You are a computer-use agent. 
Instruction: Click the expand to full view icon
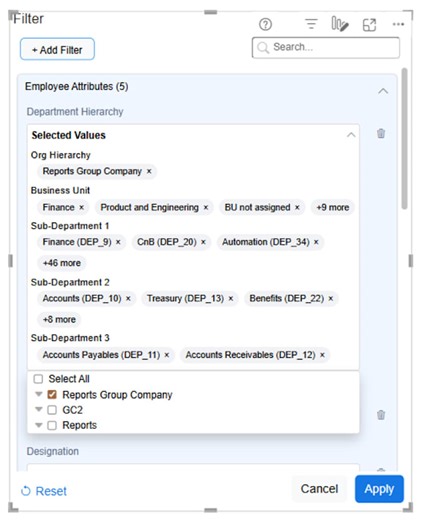click(369, 25)
